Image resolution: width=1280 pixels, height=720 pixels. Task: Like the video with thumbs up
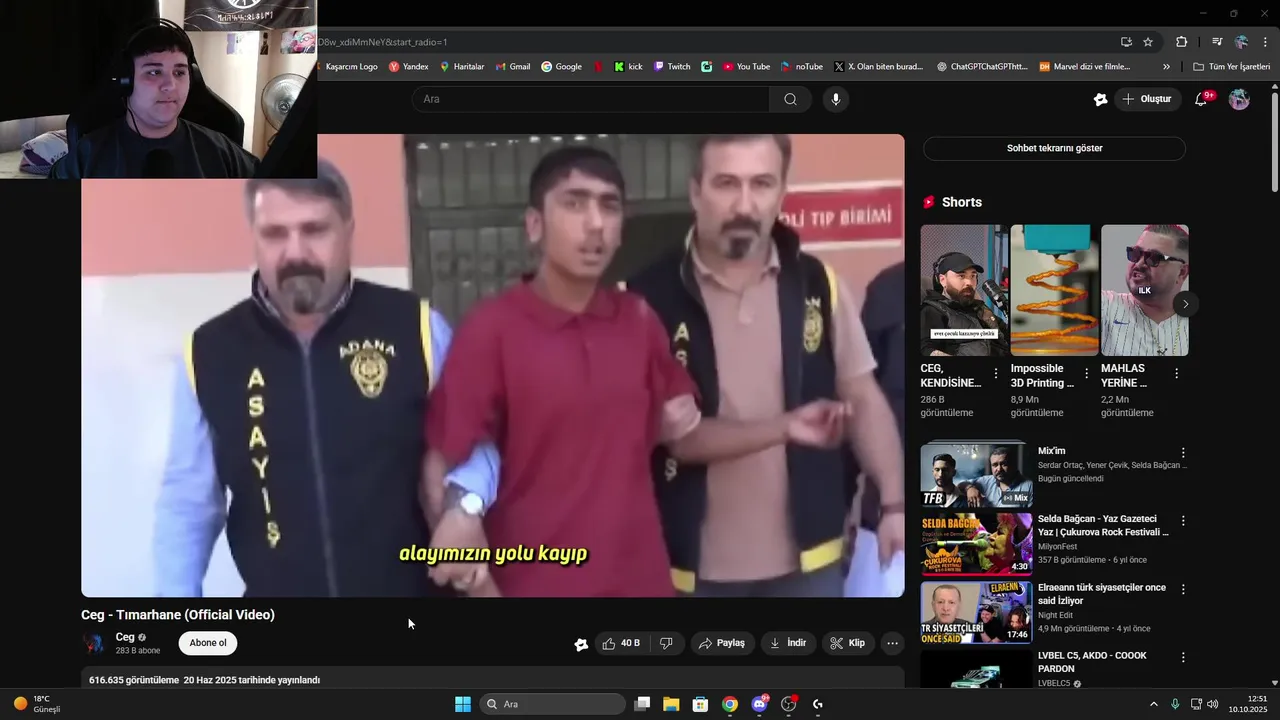pos(621,643)
